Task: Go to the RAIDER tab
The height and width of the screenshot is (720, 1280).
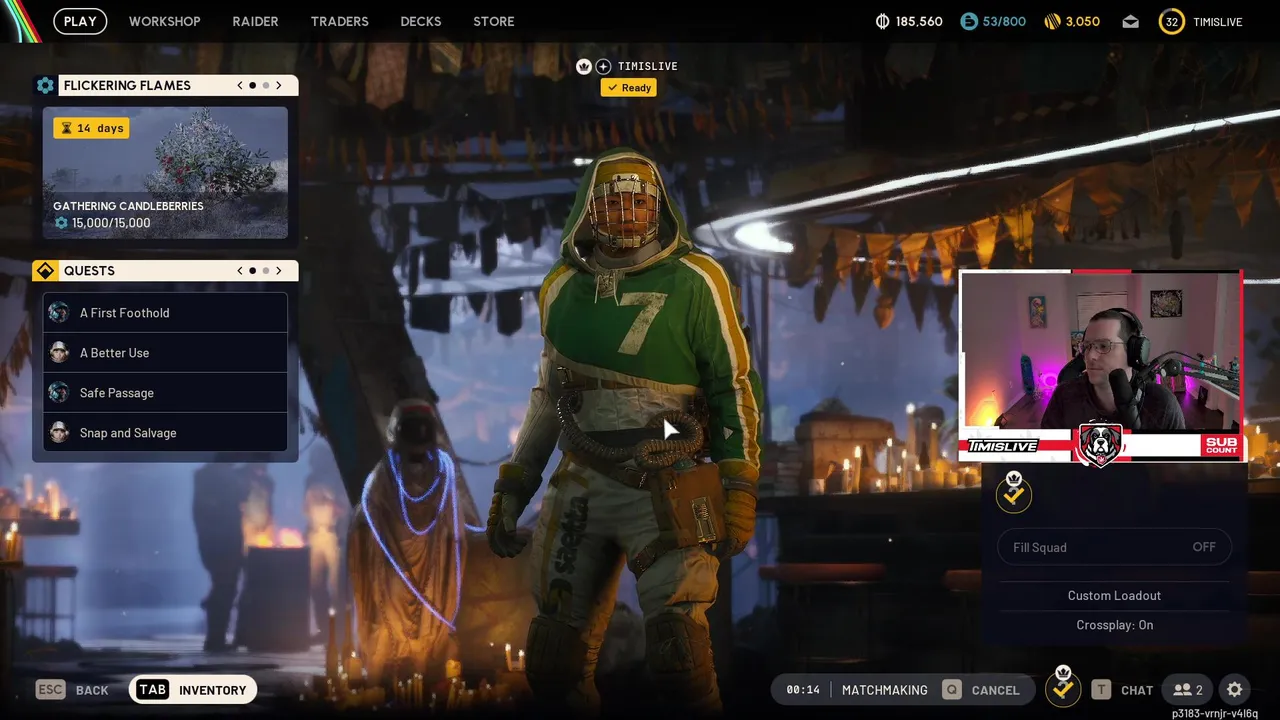Action: (255, 21)
